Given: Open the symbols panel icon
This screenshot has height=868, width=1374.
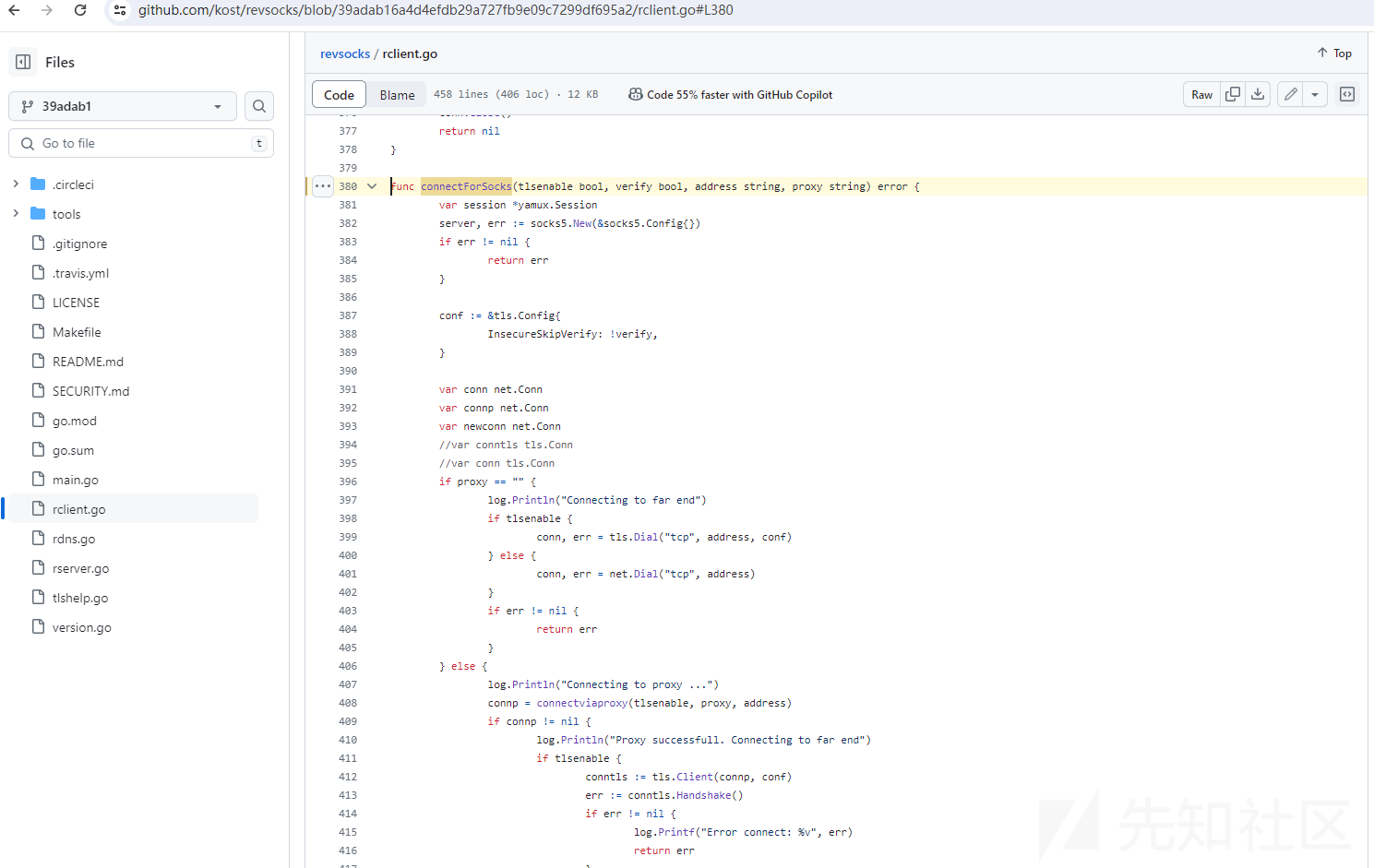Looking at the screenshot, I should click(x=1347, y=94).
